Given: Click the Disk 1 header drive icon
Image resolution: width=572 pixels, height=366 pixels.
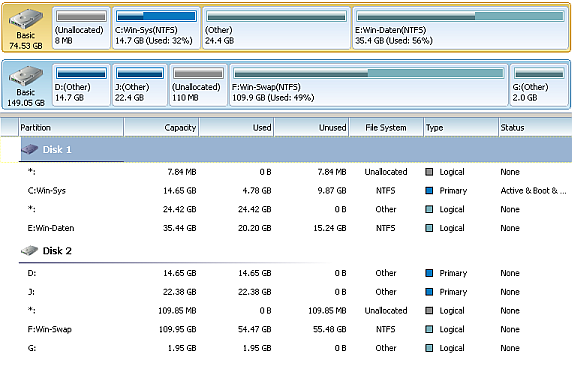Looking at the screenshot, I should [x=30, y=149].
